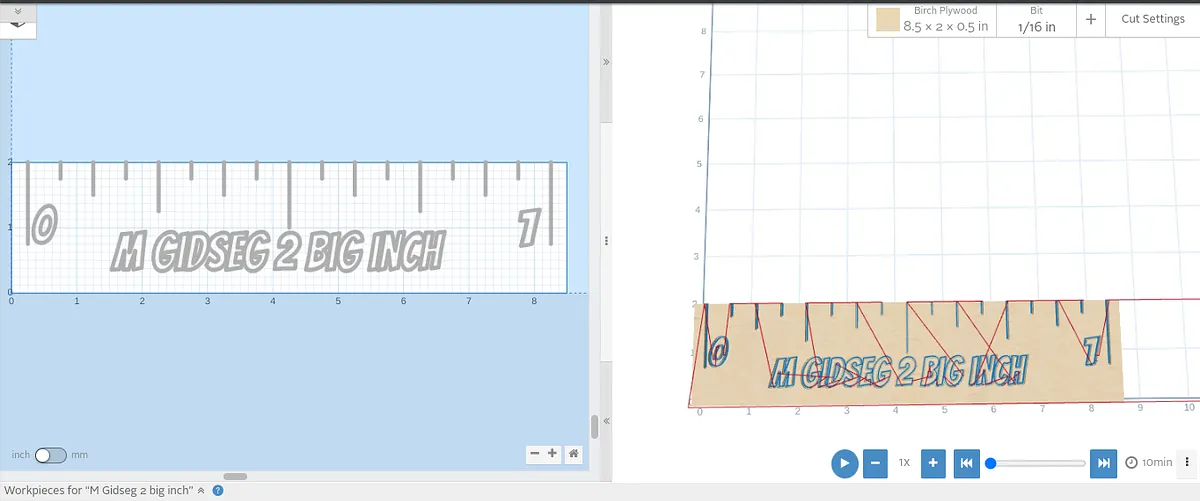The width and height of the screenshot is (1200, 501).
Task: Expand the Workpieces panel chevron
Action: (x=201, y=491)
